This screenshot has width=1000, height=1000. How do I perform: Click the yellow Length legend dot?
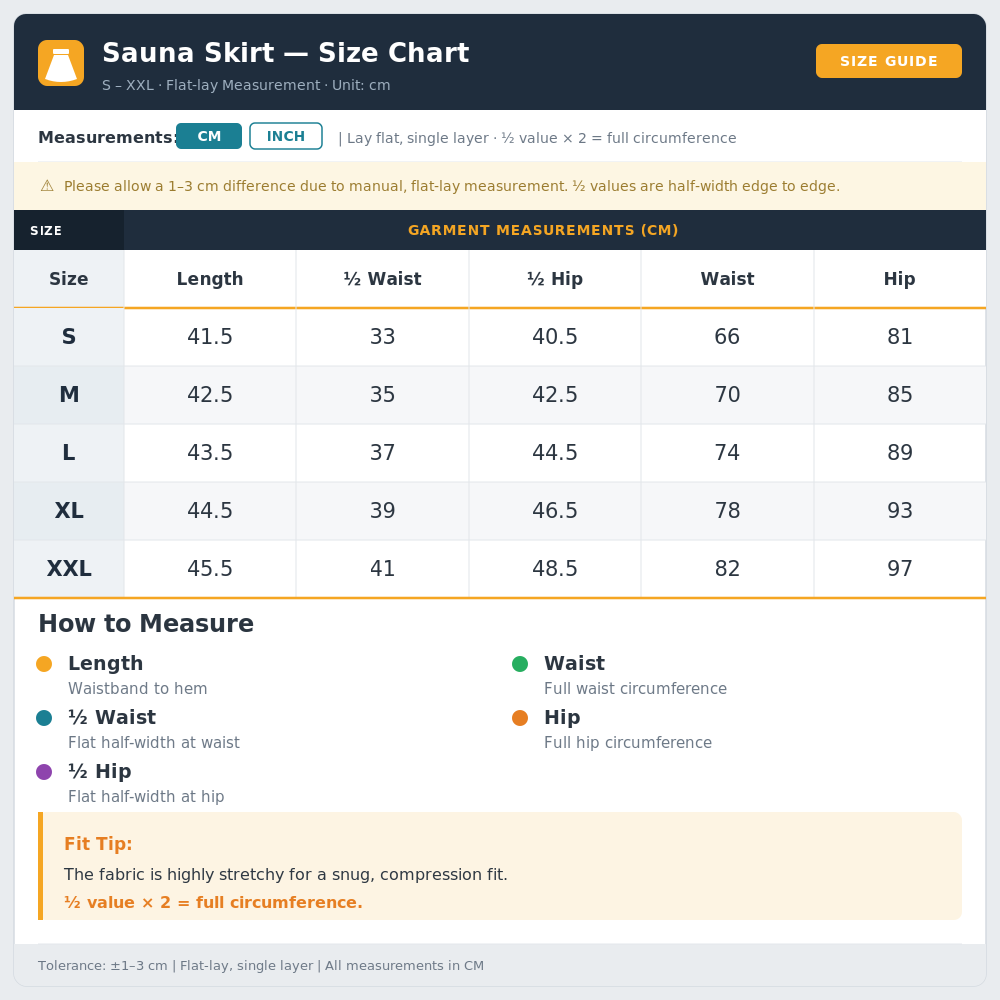pos(44,664)
